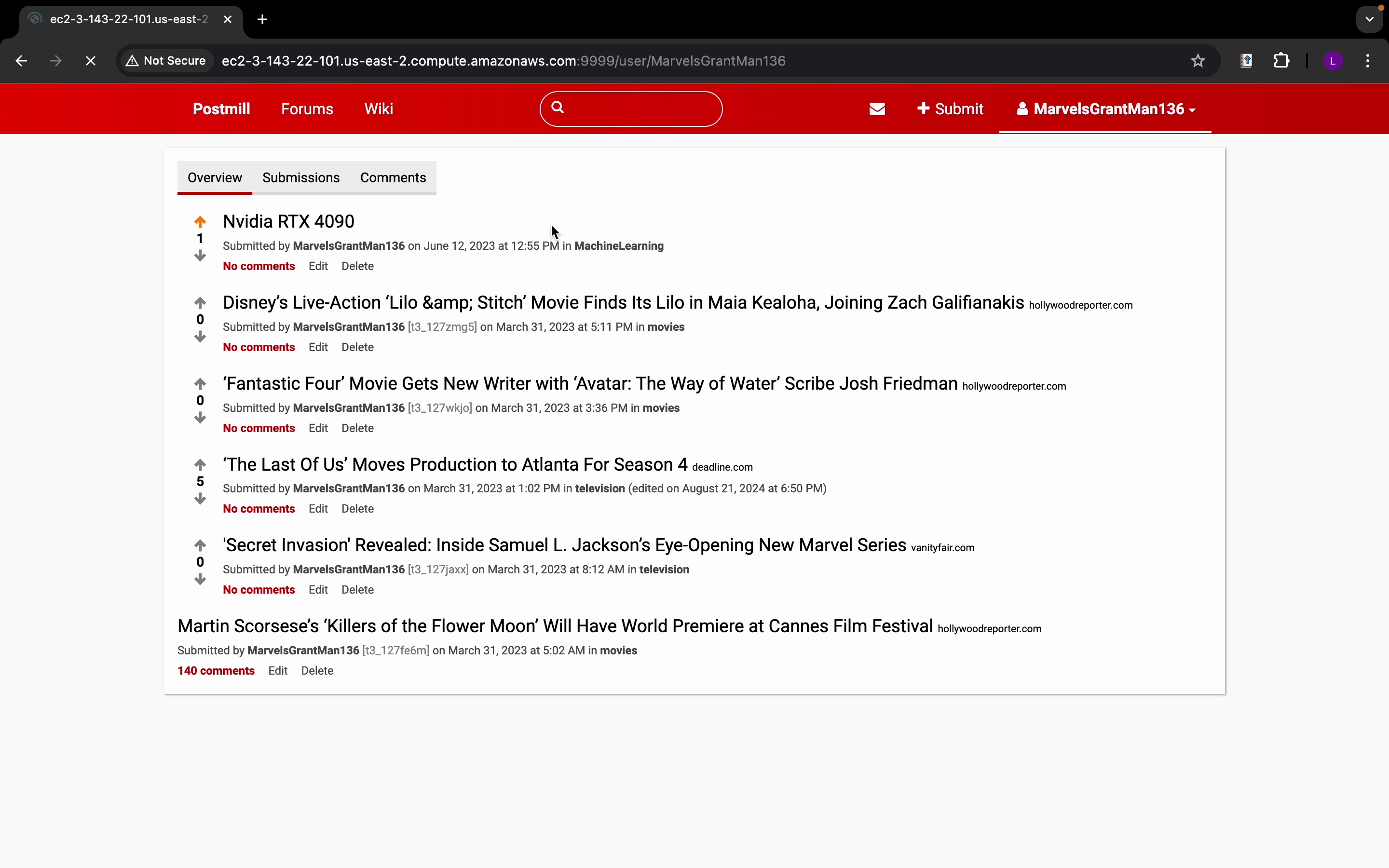The image size is (1389, 868).
Task: Bookmark page with the star icon
Action: coord(1198,61)
